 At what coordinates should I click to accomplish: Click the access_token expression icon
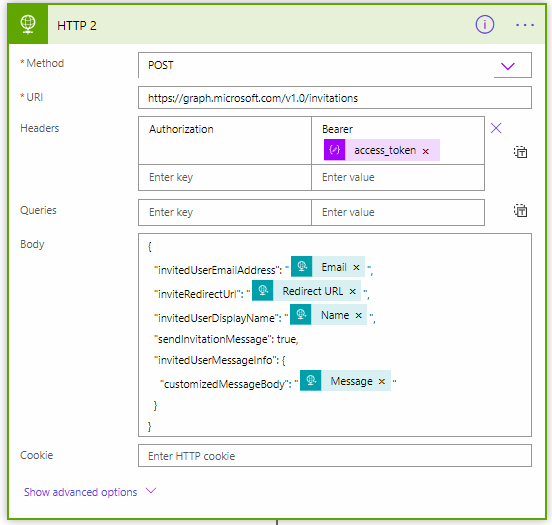point(334,150)
